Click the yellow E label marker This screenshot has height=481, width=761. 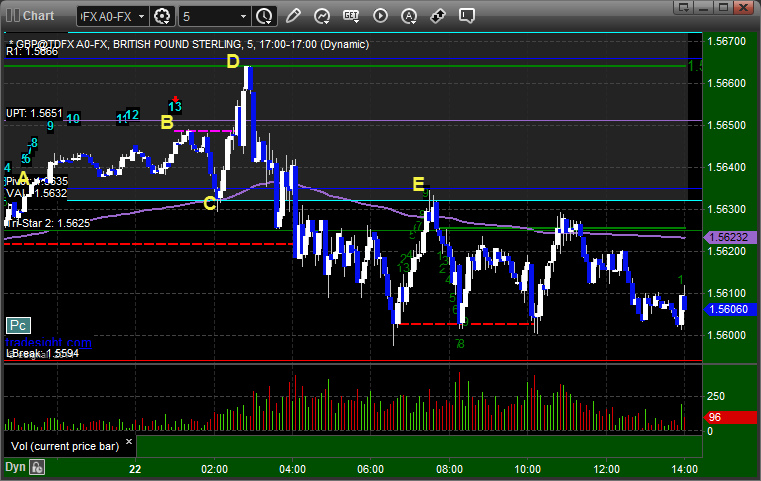tap(418, 184)
